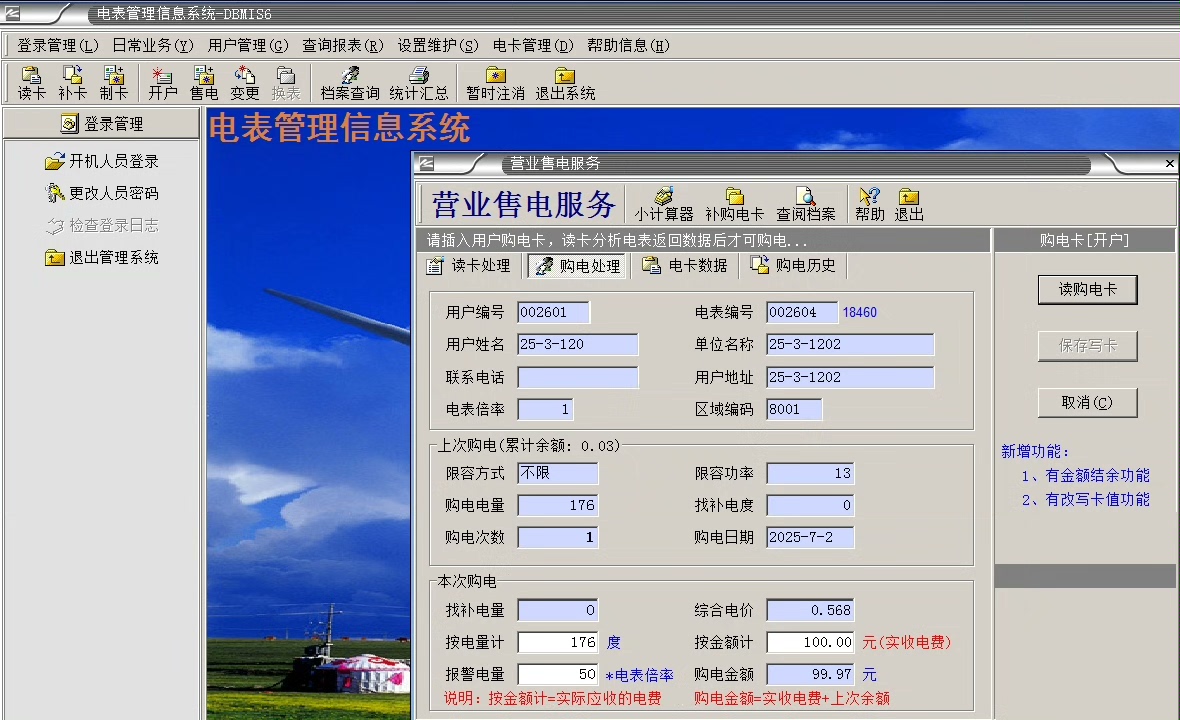Click the 限容功率 field showing 13
The image size is (1180, 720).
(810, 473)
